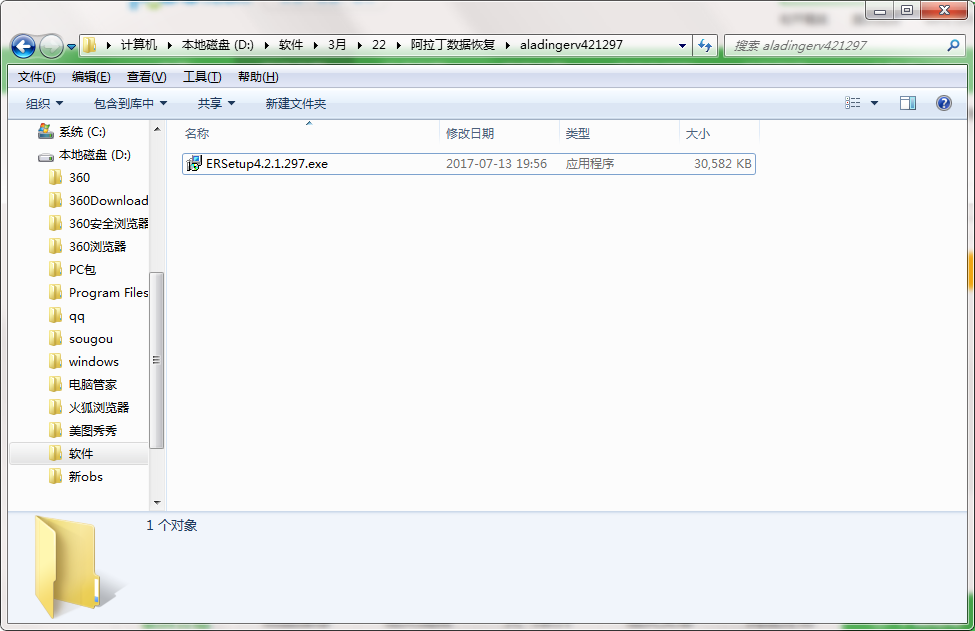Go back with the blue Back arrow

tap(23, 46)
